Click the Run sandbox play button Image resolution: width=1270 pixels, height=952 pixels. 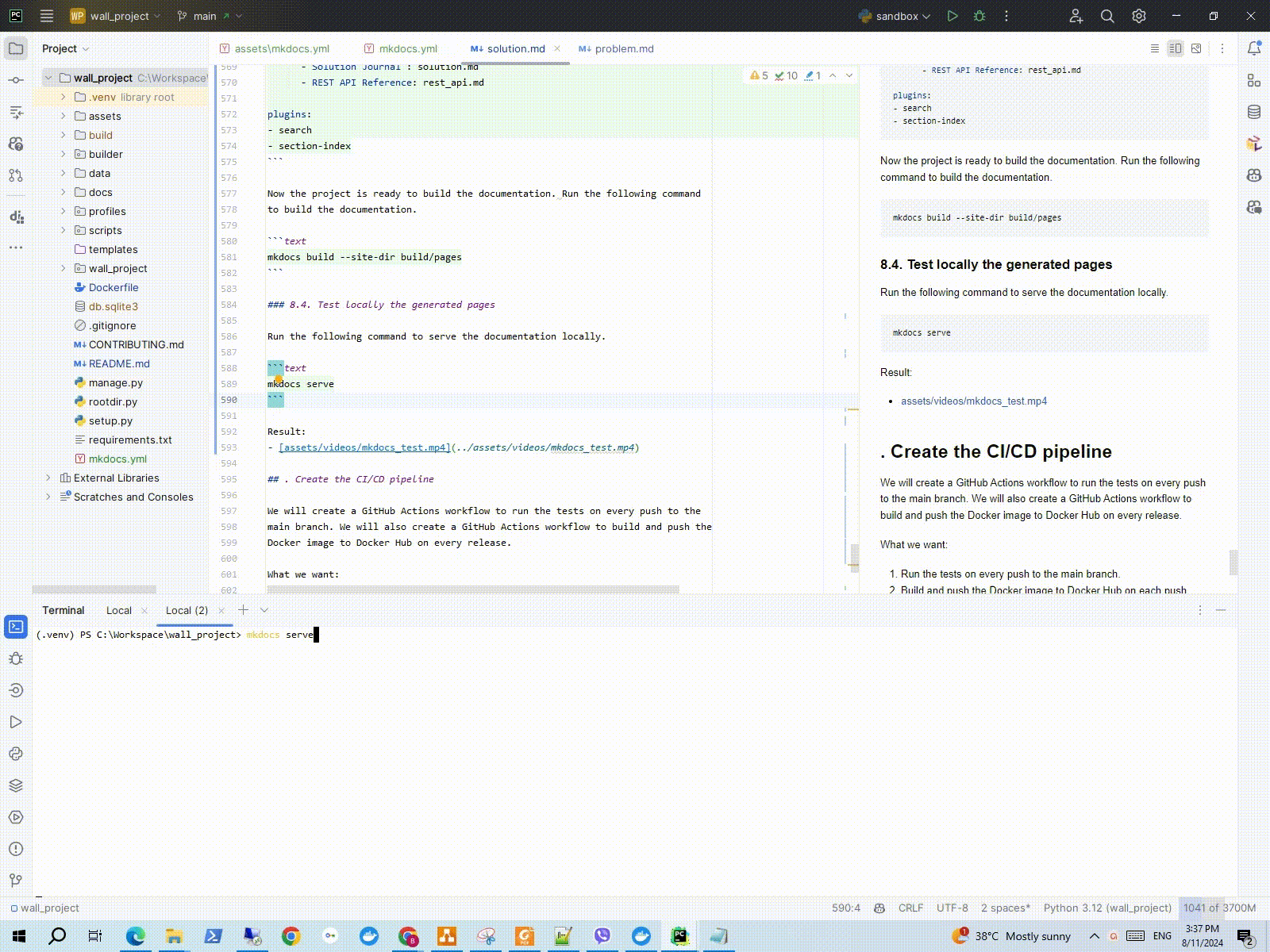pyautogui.click(x=952, y=16)
